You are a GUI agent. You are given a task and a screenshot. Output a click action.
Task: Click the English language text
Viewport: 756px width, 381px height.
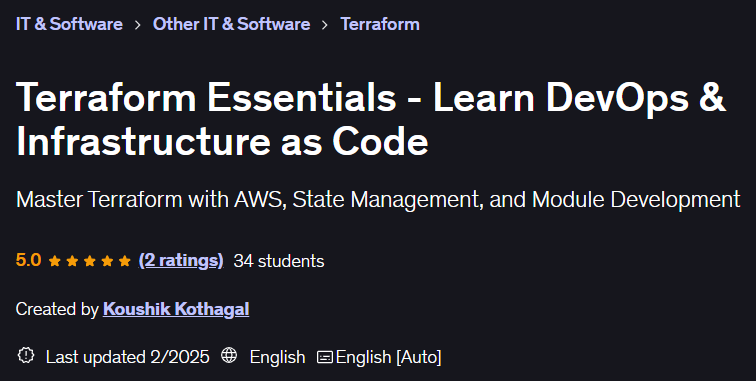pos(277,357)
